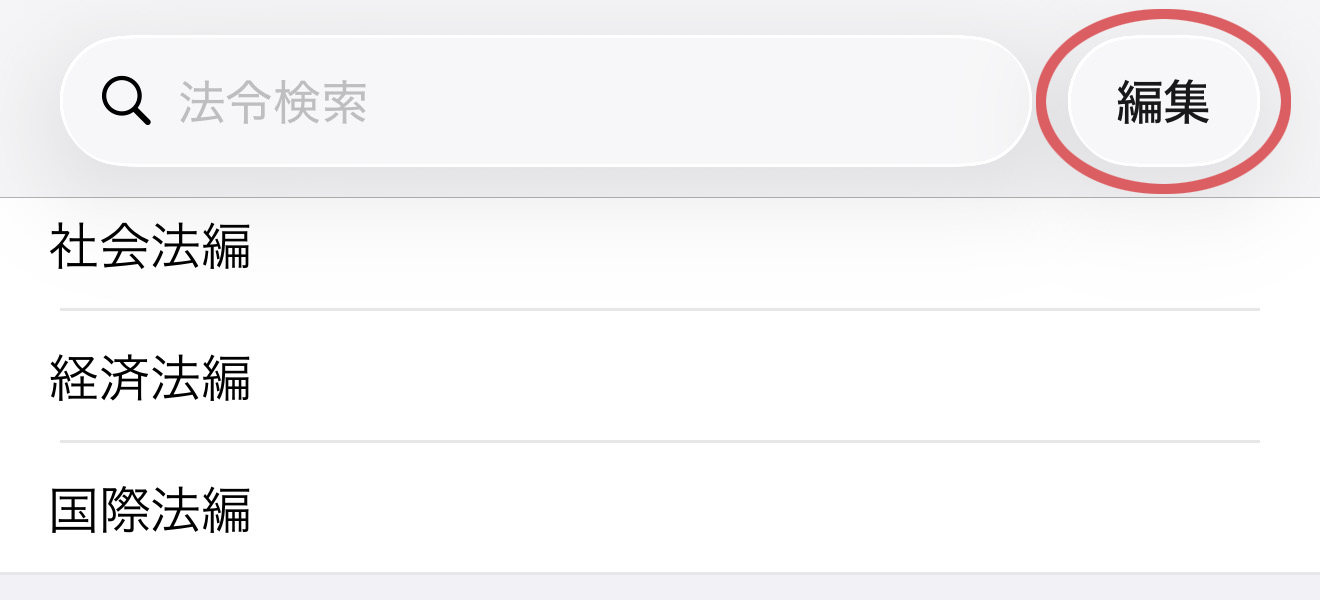The height and width of the screenshot is (600, 1320).
Task: Tap the 編集 button
Action: tap(1163, 102)
